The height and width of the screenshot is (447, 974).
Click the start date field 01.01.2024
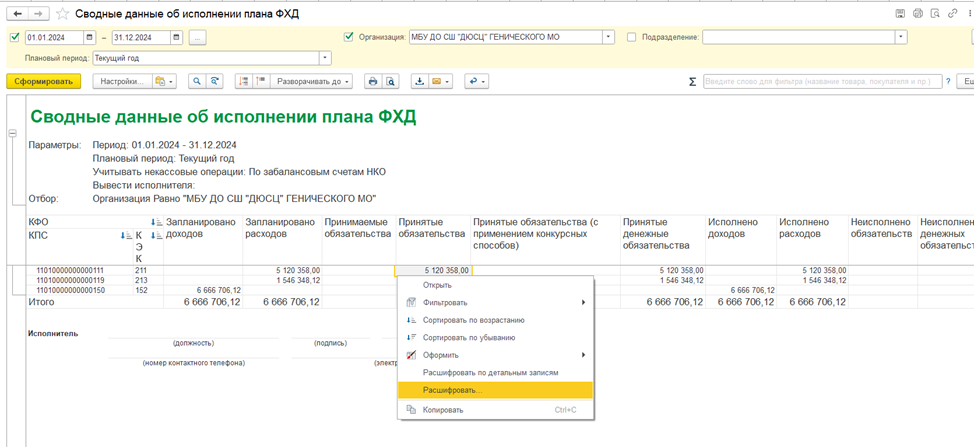(x=55, y=37)
